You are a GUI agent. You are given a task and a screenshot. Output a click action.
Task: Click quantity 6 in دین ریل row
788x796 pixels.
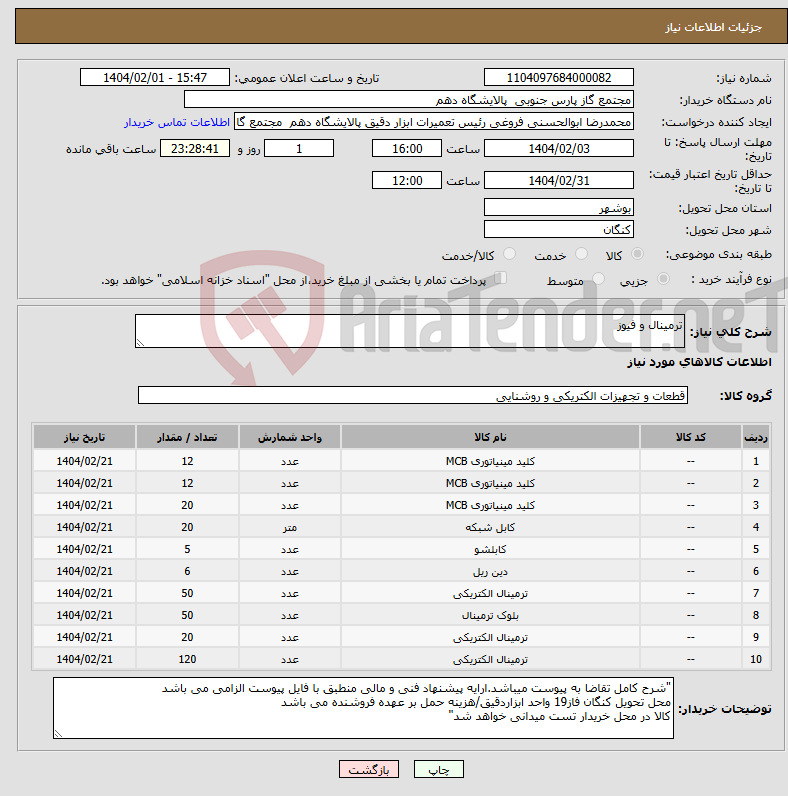(x=187, y=571)
